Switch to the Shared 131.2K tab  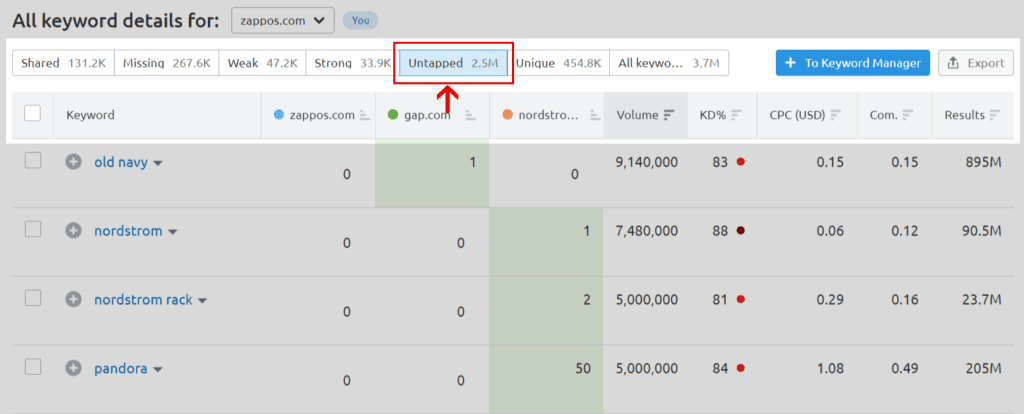coord(63,63)
